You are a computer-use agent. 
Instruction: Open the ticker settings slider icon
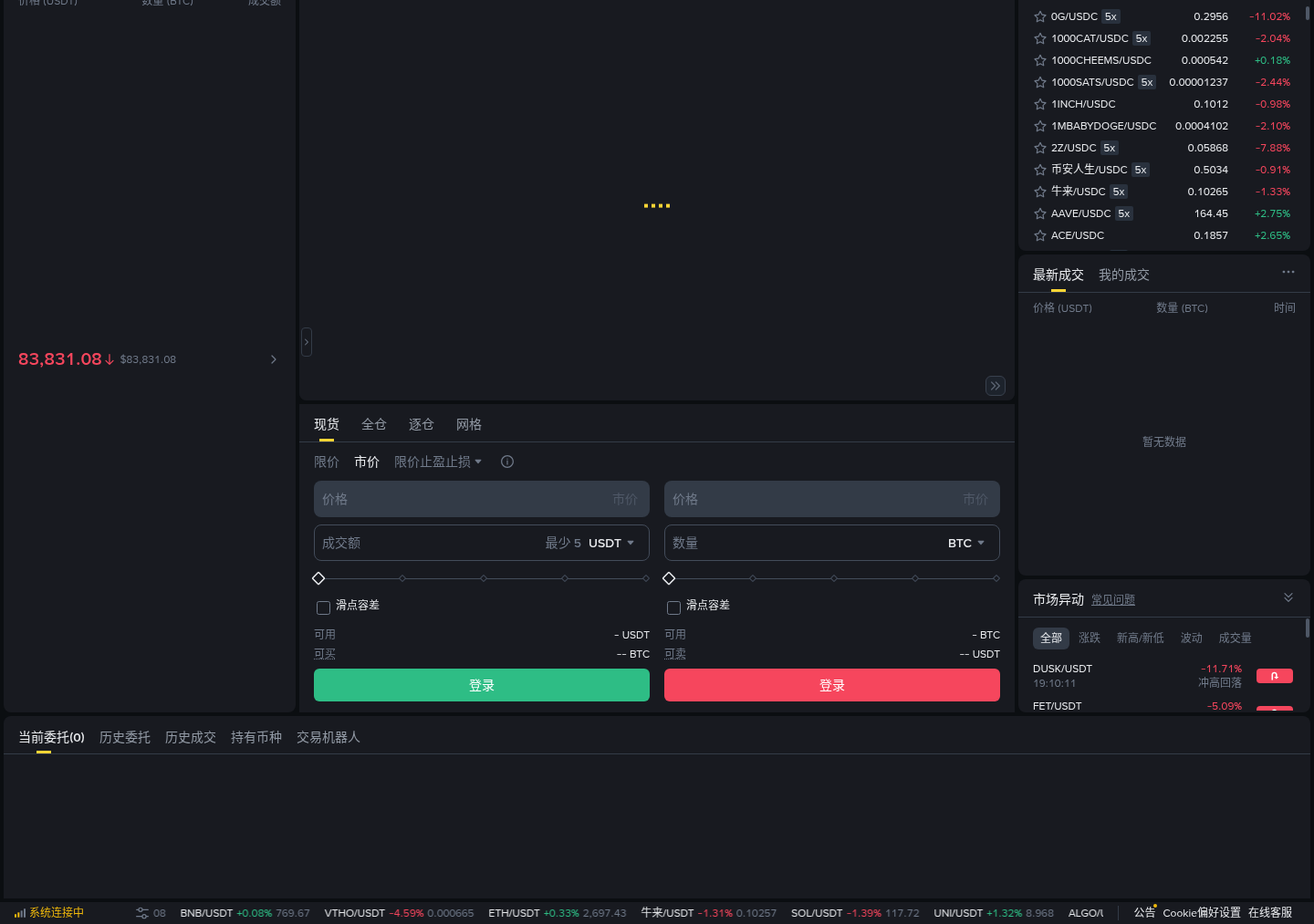click(142, 913)
